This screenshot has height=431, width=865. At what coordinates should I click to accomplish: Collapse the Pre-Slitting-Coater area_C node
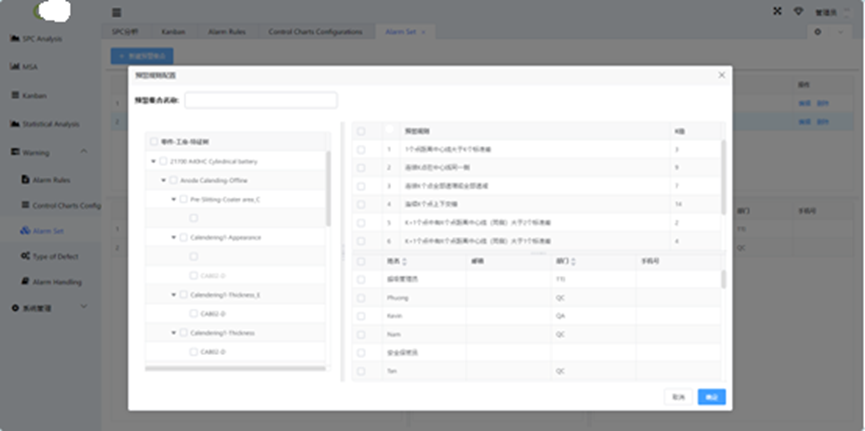[x=174, y=199]
